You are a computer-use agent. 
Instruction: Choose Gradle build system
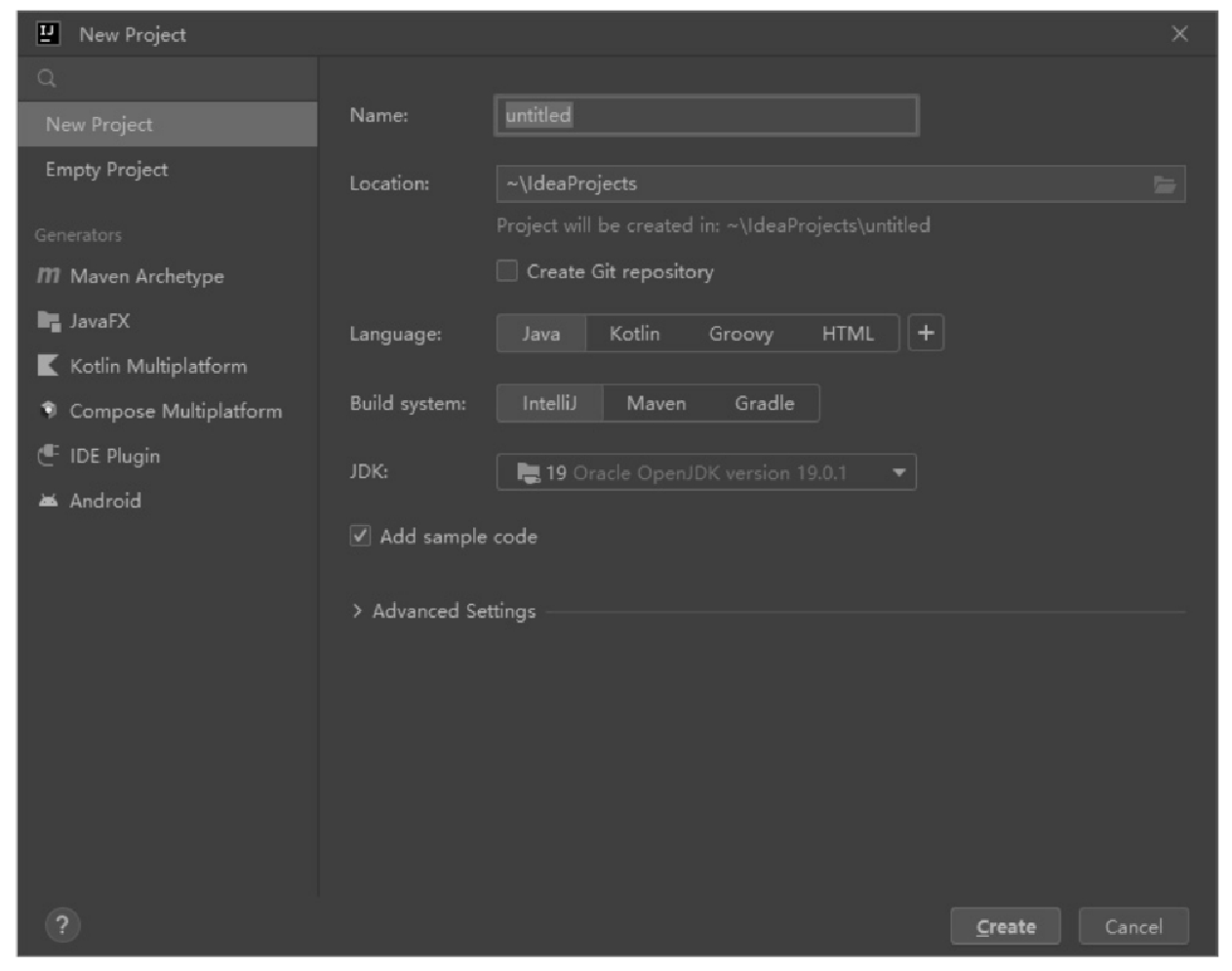[x=765, y=403]
